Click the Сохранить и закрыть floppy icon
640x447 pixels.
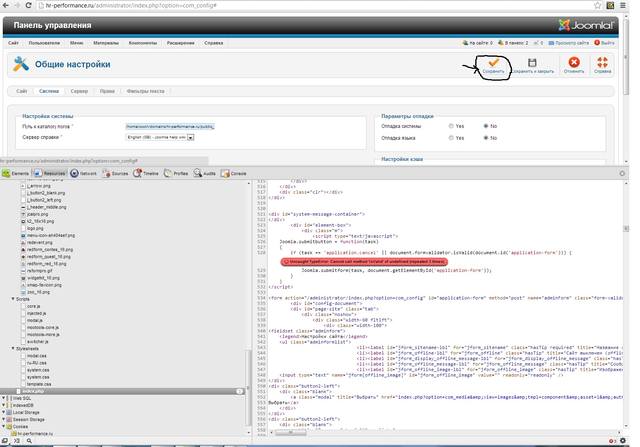(x=532, y=62)
